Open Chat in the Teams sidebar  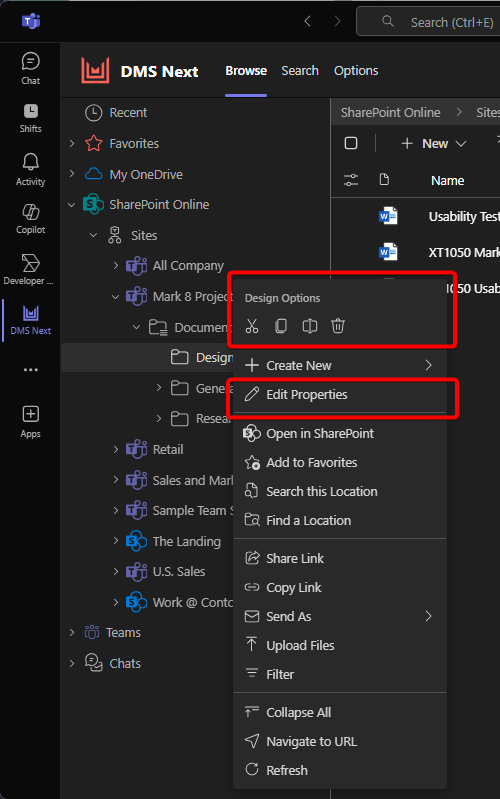tap(31, 68)
